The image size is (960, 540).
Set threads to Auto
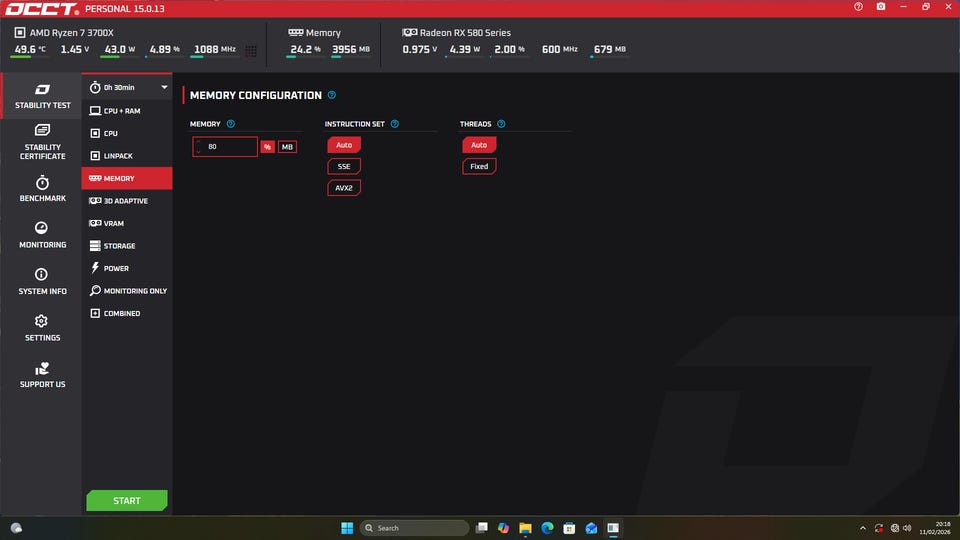pyautogui.click(x=479, y=145)
